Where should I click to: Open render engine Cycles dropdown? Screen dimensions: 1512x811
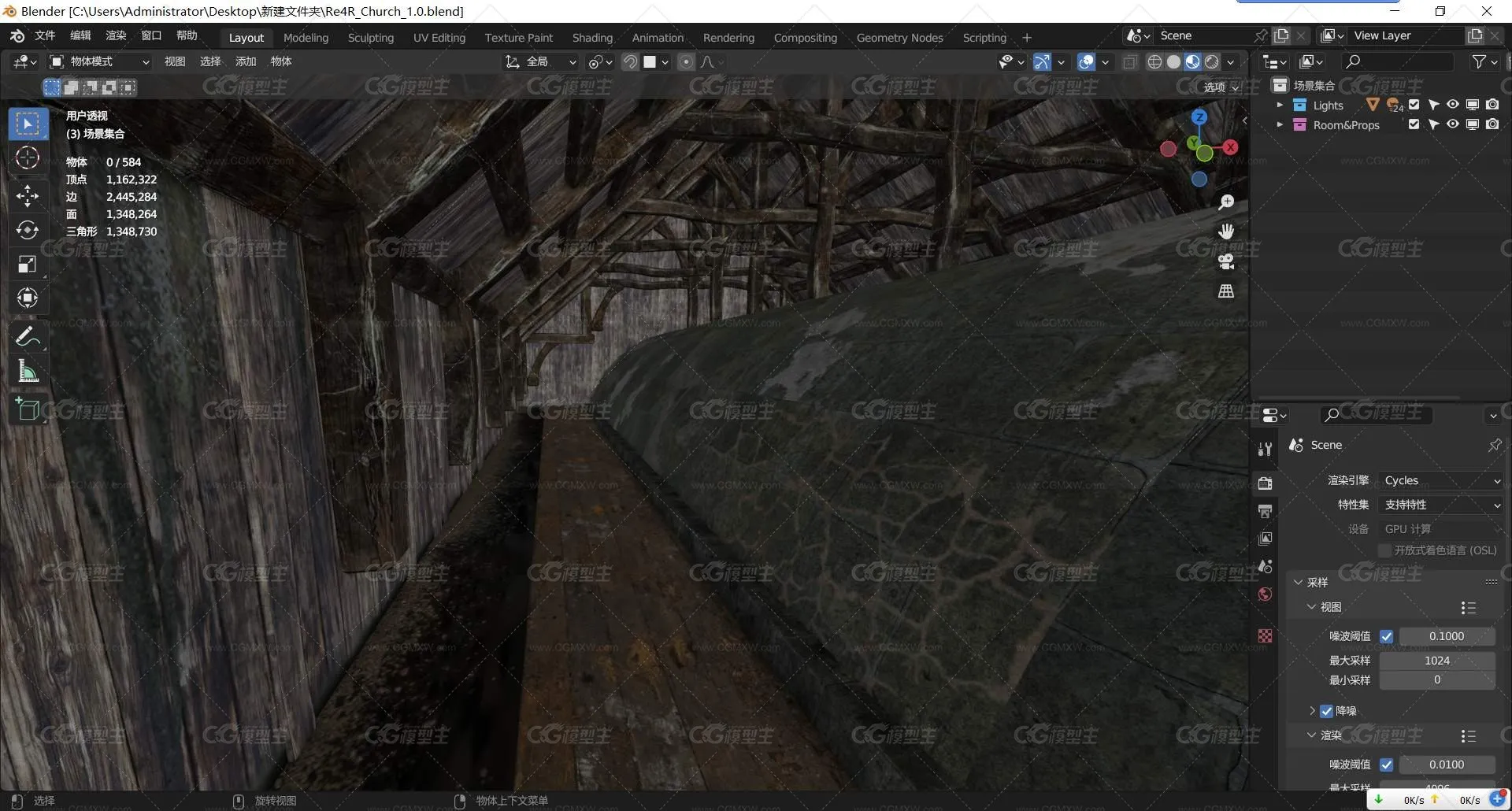coord(1441,480)
